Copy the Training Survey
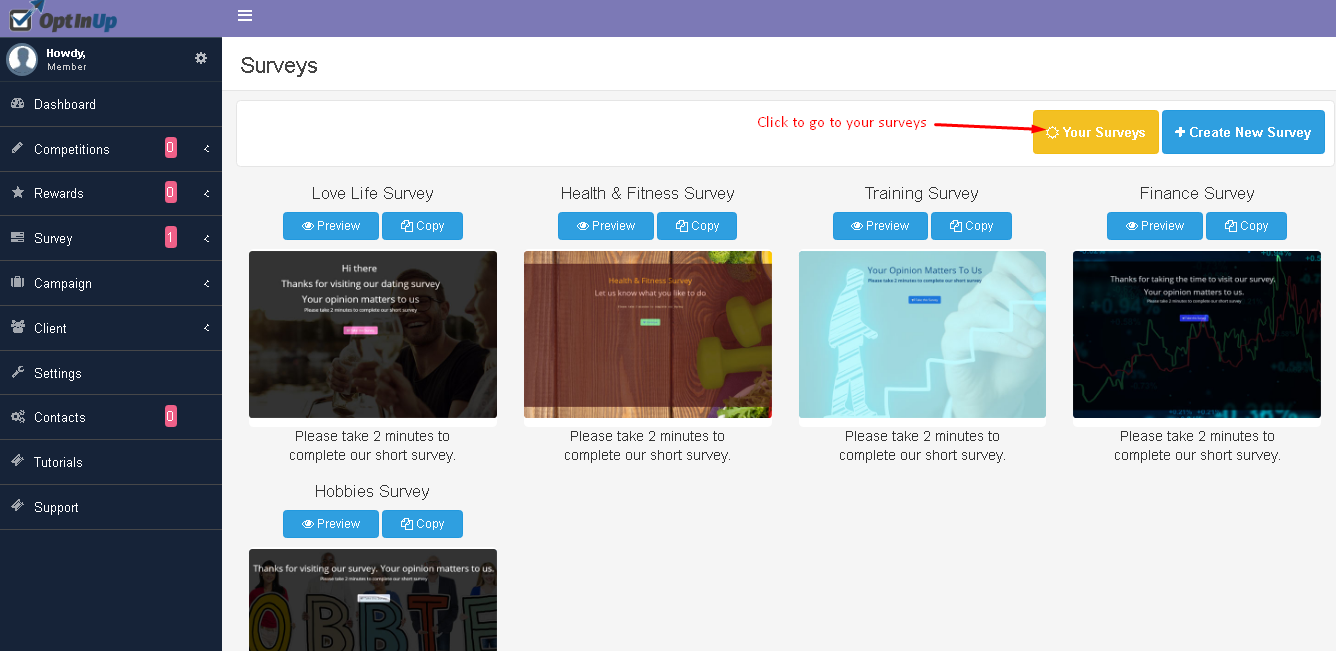This screenshot has height=651, width=1336. (x=971, y=226)
